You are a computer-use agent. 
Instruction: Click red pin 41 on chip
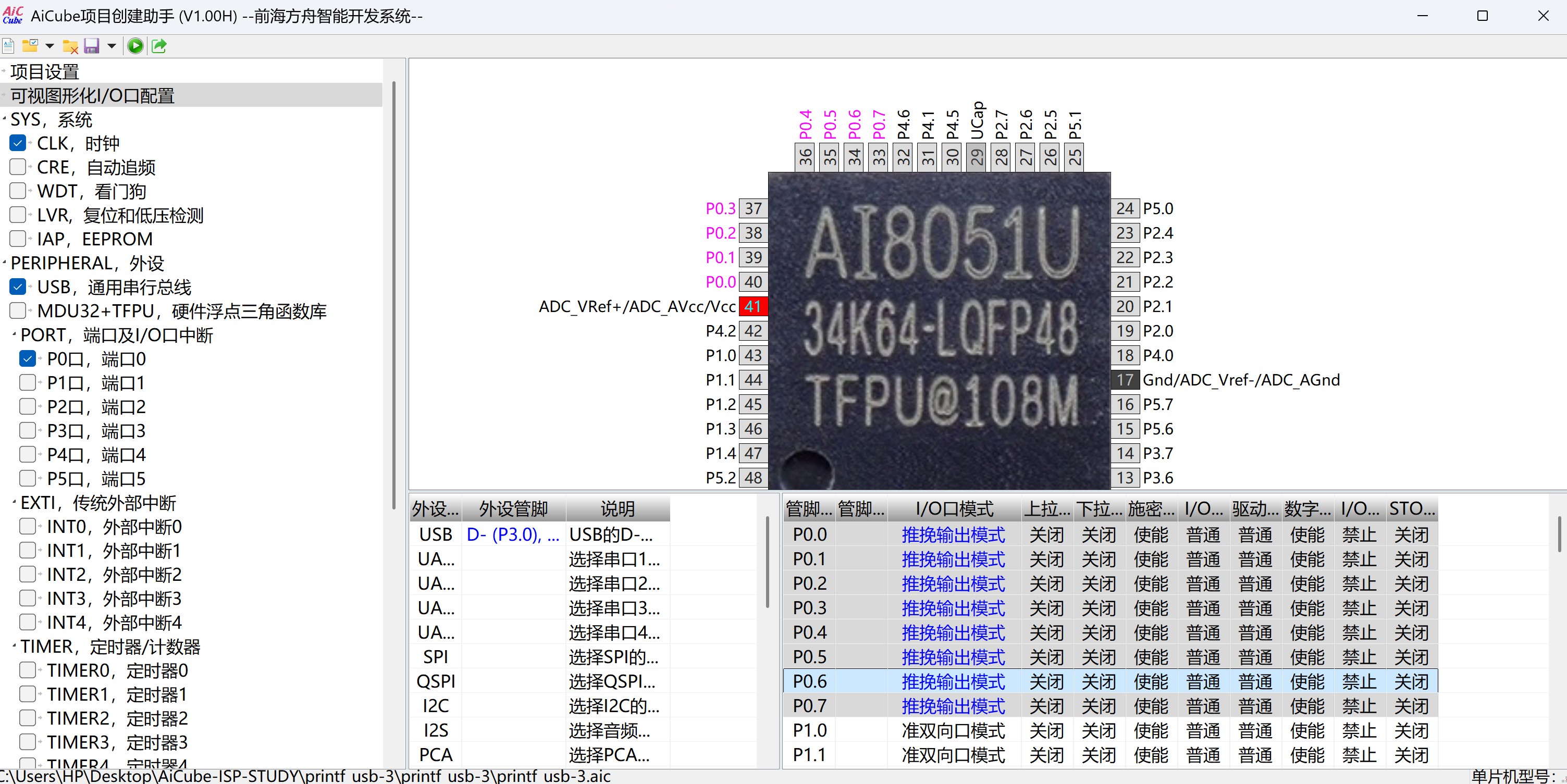(x=752, y=306)
